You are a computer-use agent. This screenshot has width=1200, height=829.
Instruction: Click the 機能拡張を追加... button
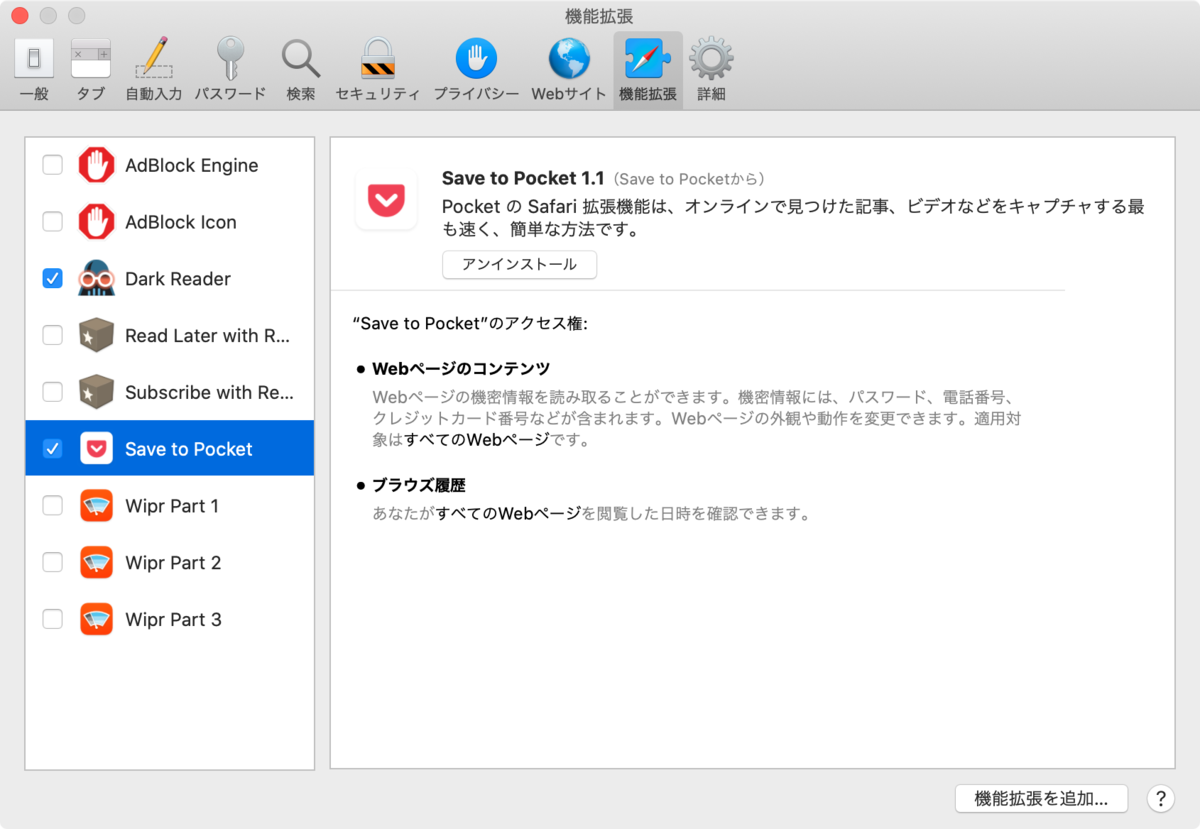pos(1041,799)
